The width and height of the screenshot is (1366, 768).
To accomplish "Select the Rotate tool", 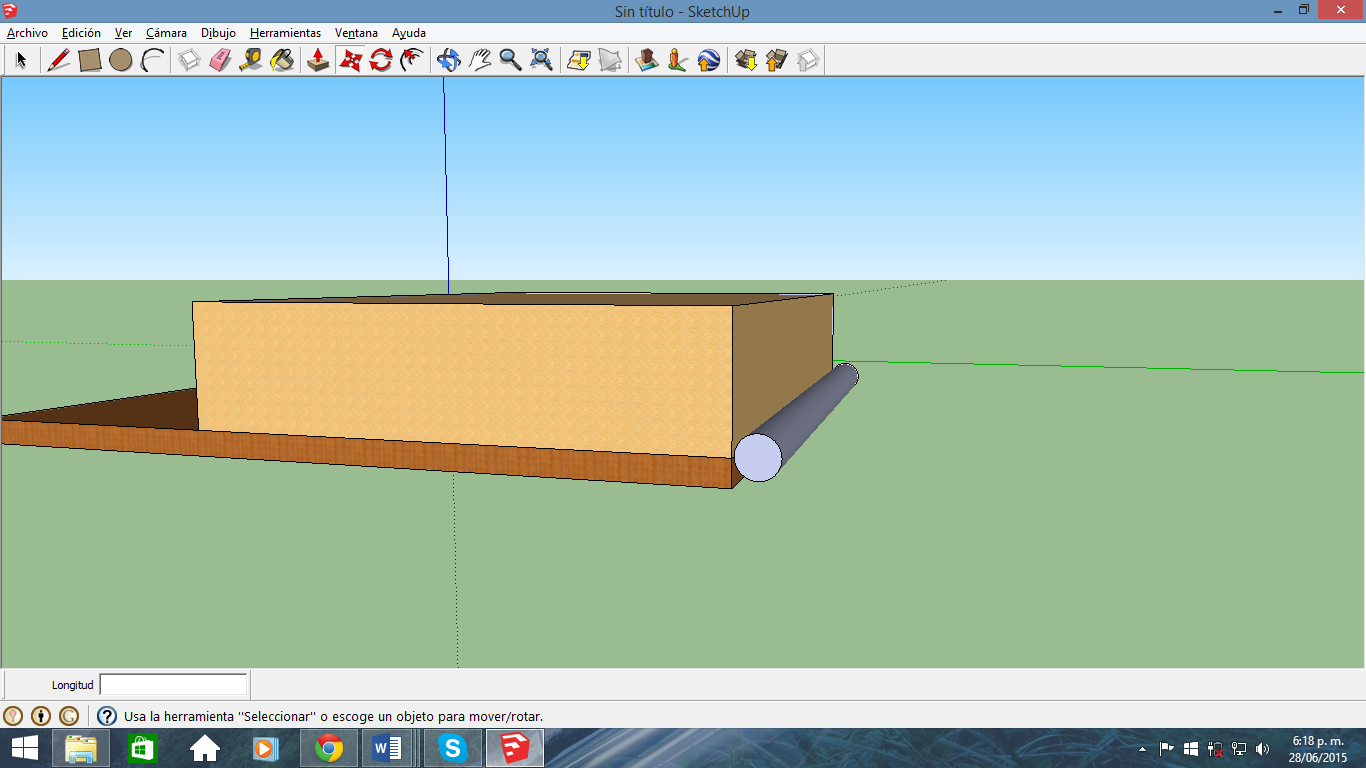I will [x=381, y=60].
